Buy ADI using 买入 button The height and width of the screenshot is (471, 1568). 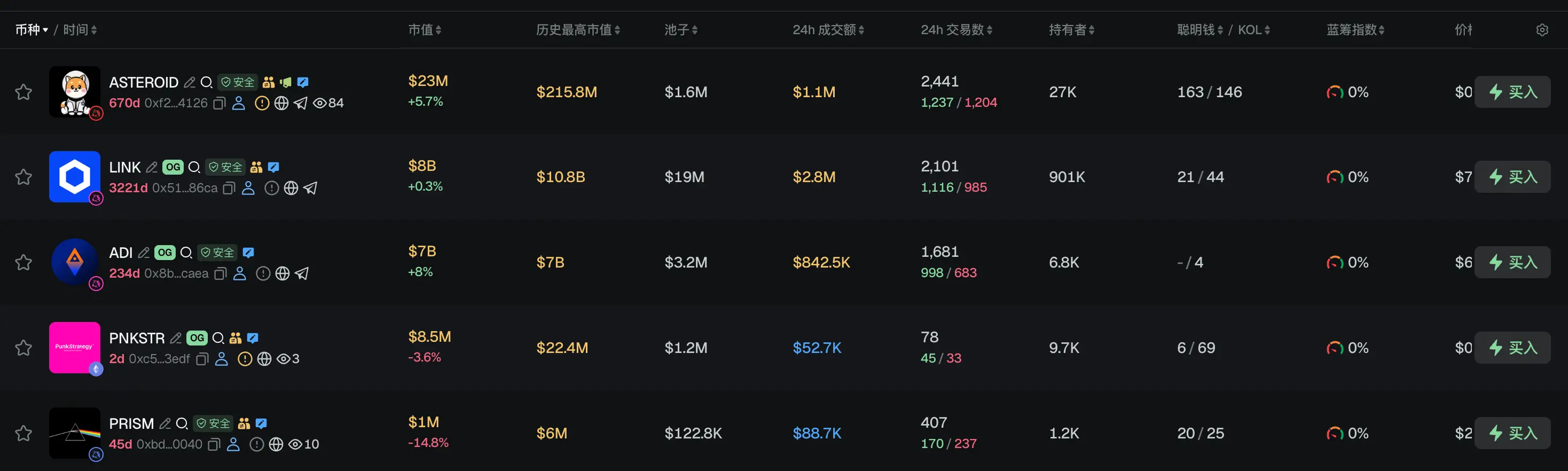pyautogui.click(x=1512, y=262)
